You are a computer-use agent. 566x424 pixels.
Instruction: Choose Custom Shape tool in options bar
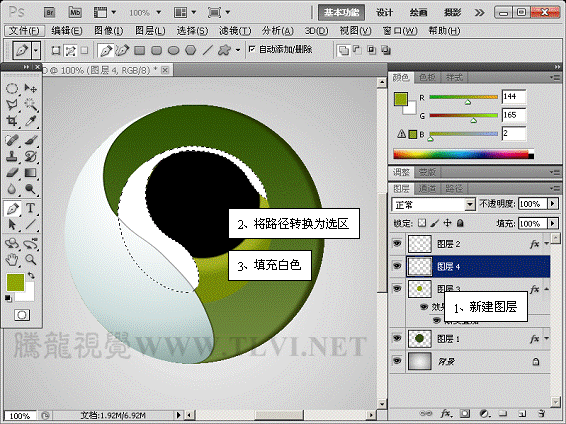pos(224,50)
